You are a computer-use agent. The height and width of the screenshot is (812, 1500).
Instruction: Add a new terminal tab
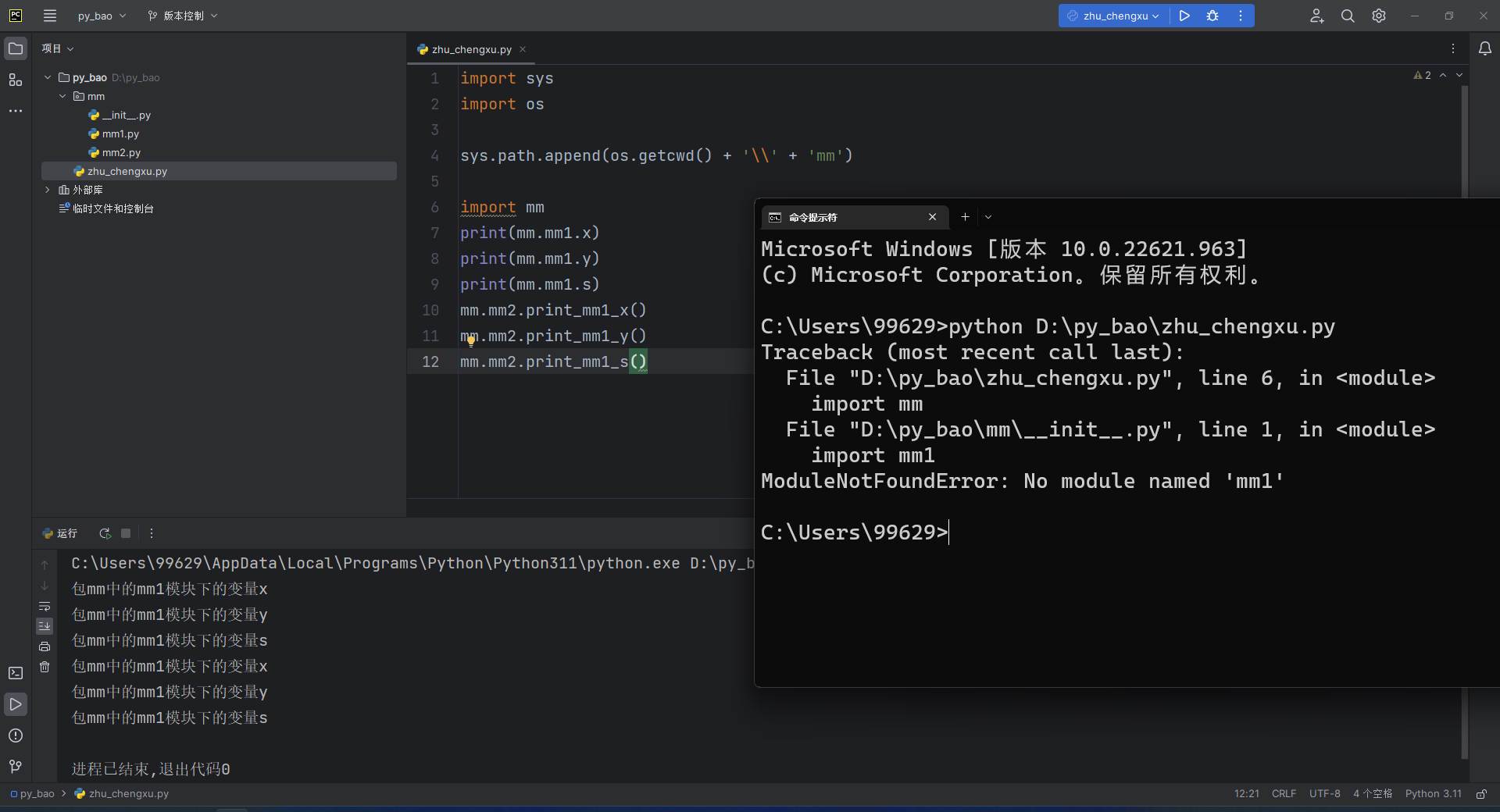(965, 217)
